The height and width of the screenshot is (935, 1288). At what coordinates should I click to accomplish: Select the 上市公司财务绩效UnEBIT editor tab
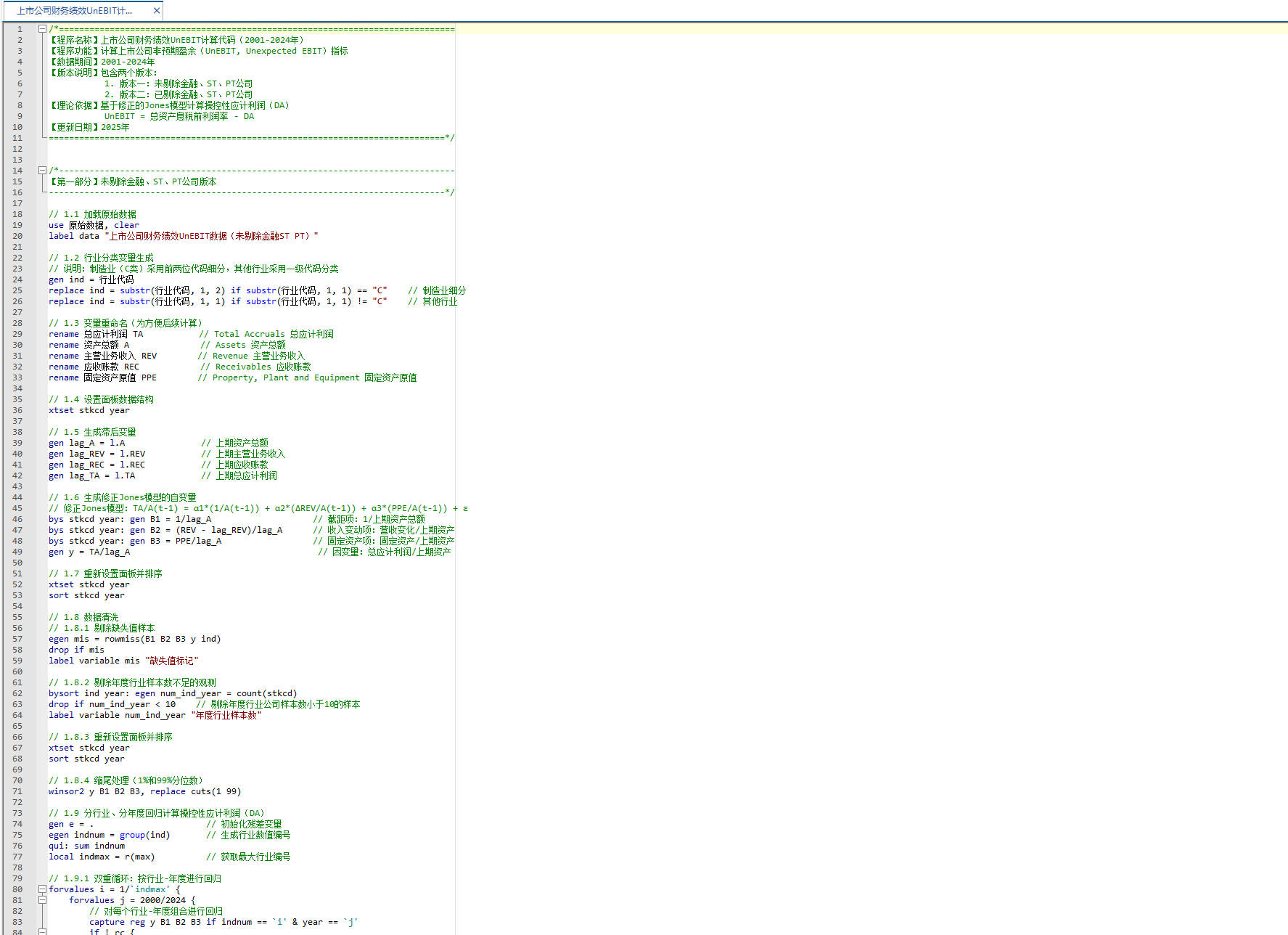(75, 11)
